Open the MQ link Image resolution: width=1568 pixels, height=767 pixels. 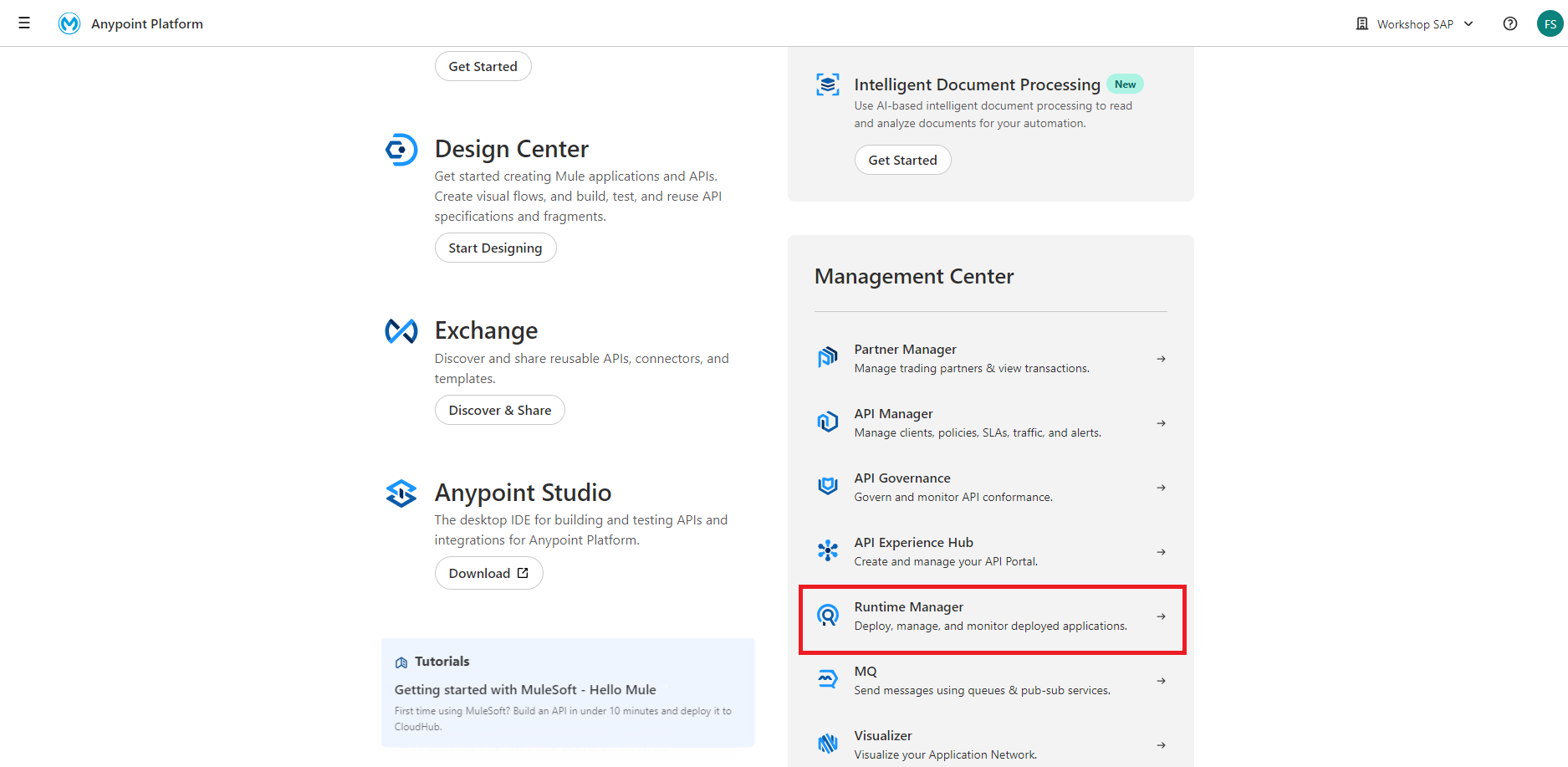coord(866,671)
